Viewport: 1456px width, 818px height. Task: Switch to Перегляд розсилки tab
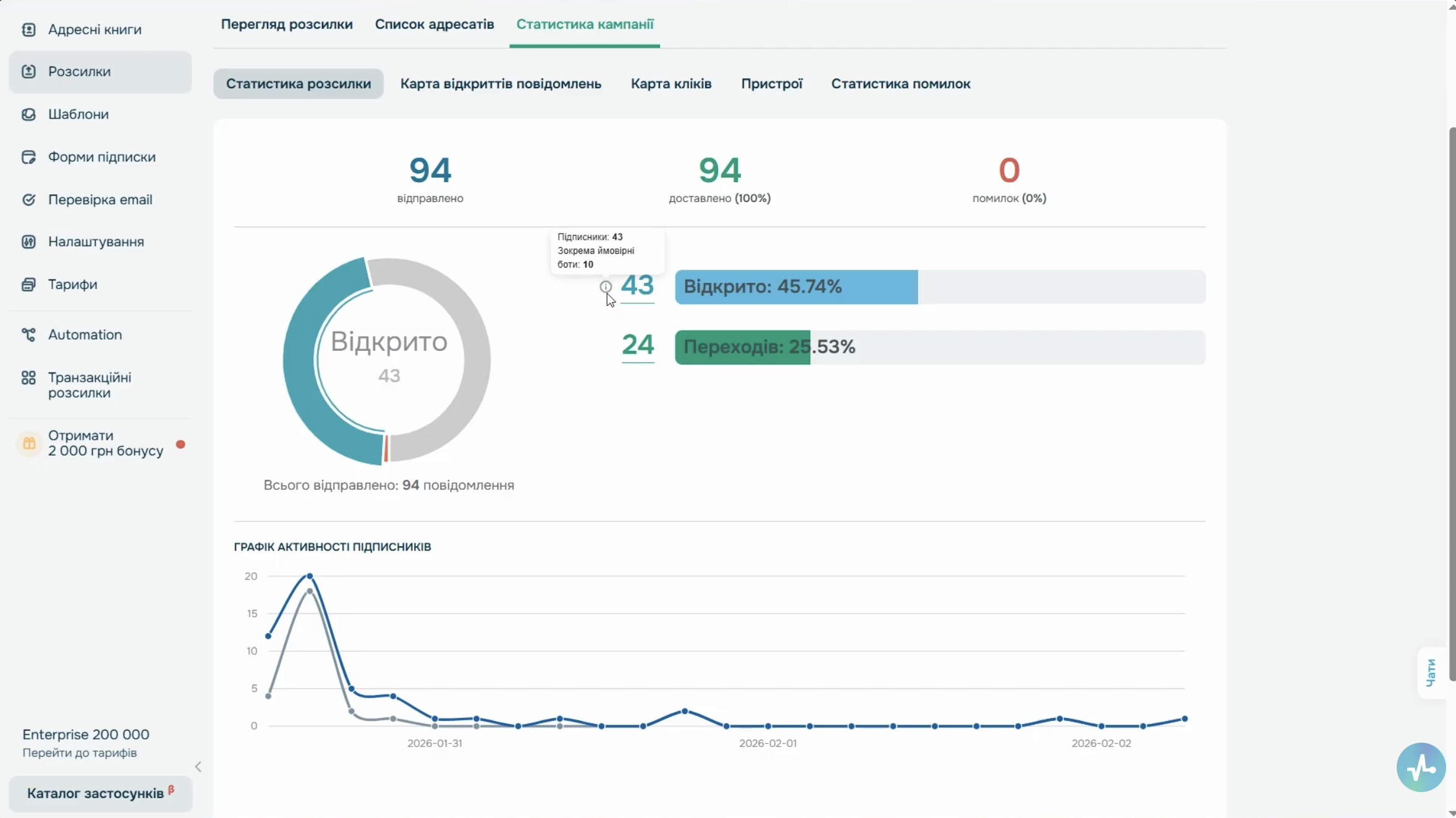point(287,24)
